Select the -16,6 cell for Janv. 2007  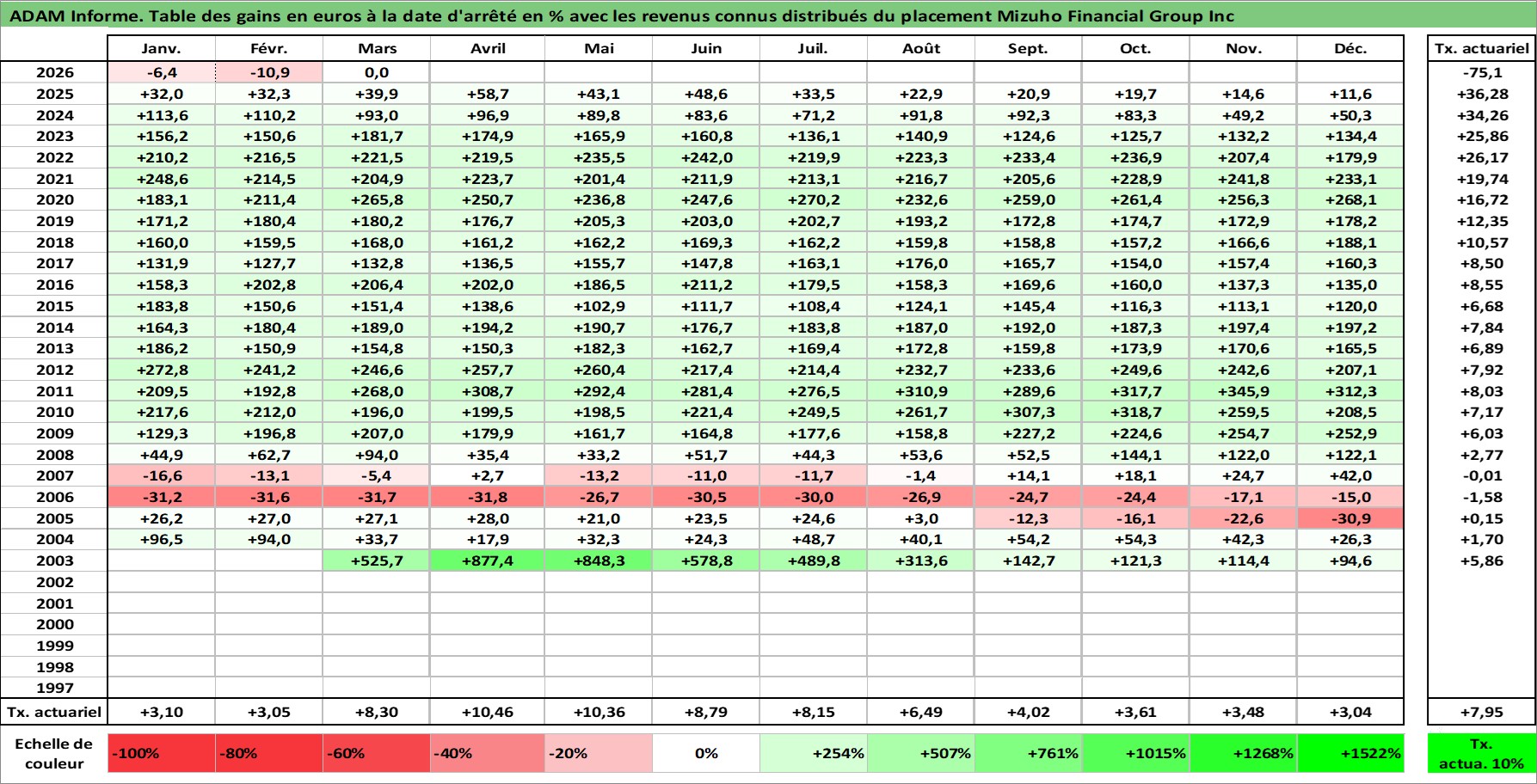pyautogui.click(x=162, y=475)
